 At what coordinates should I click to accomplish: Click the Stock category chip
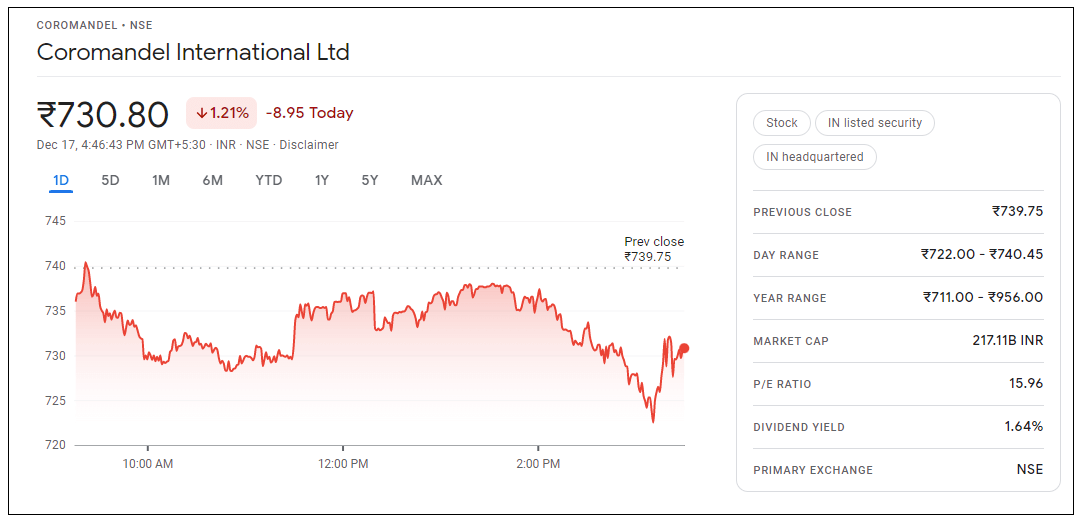click(781, 123)
